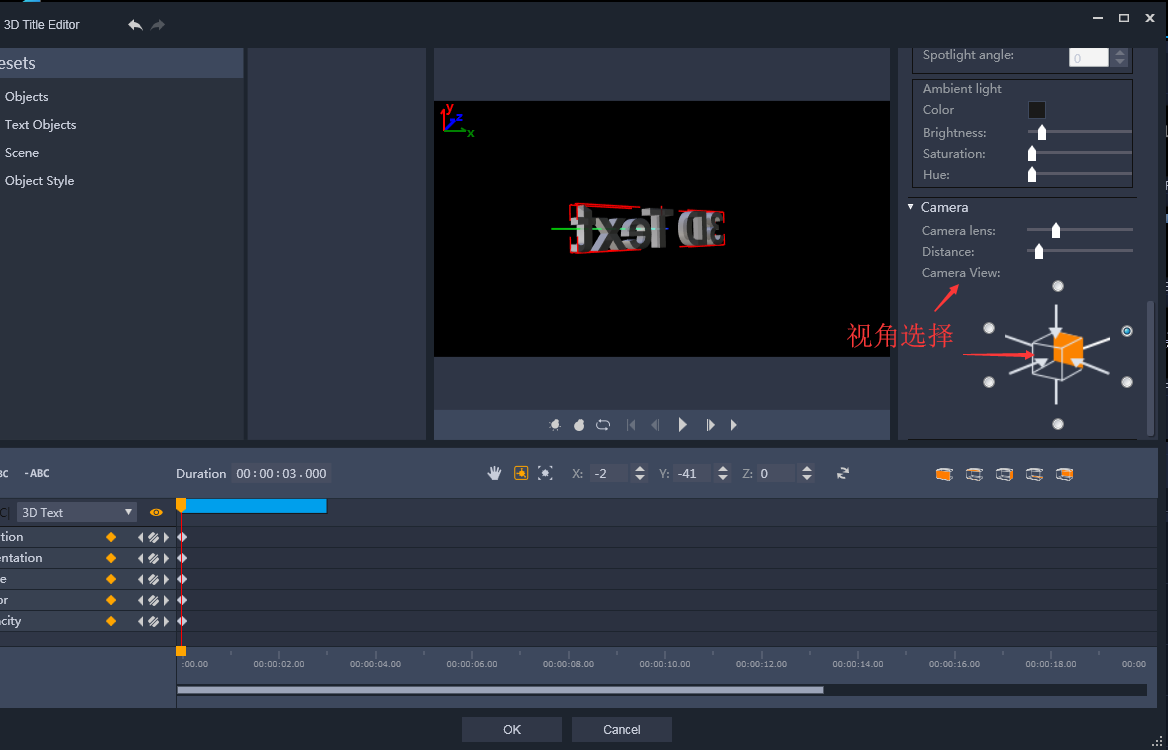The width and height of the screenshot is (1168, 750).
Task: Open the Text Objects preset category
Action: coord(40,125)
